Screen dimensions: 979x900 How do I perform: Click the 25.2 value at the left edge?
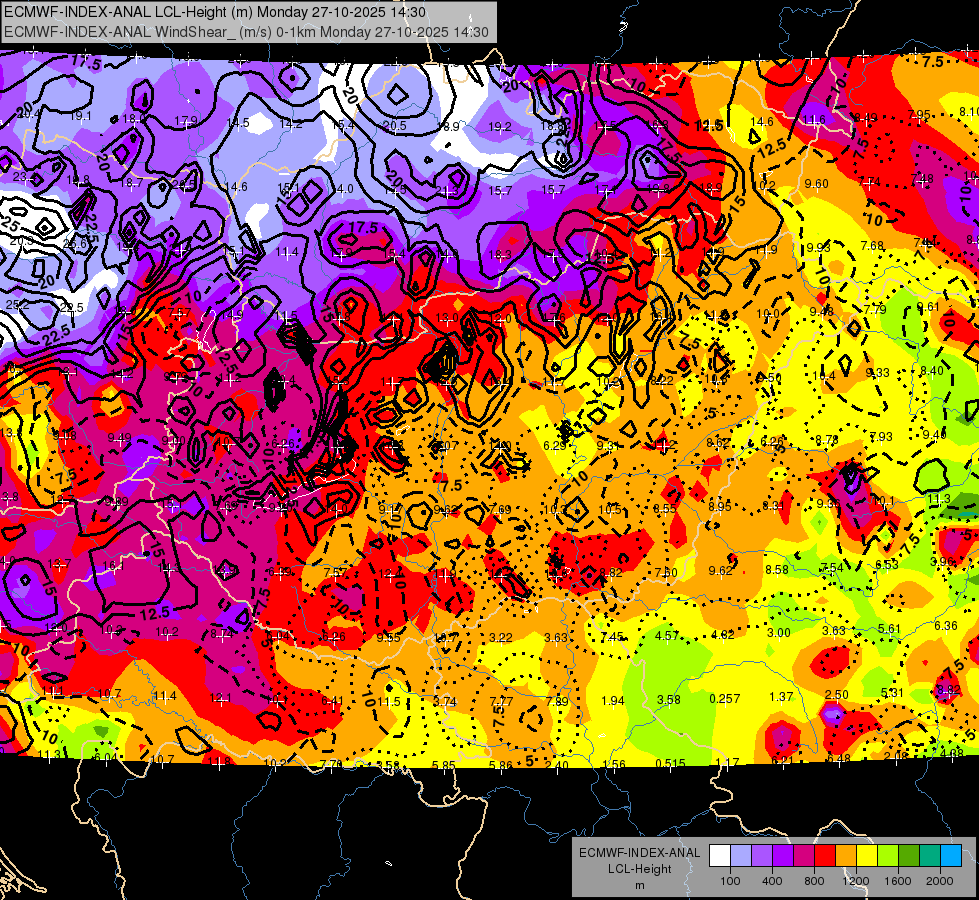coord(17,305)
